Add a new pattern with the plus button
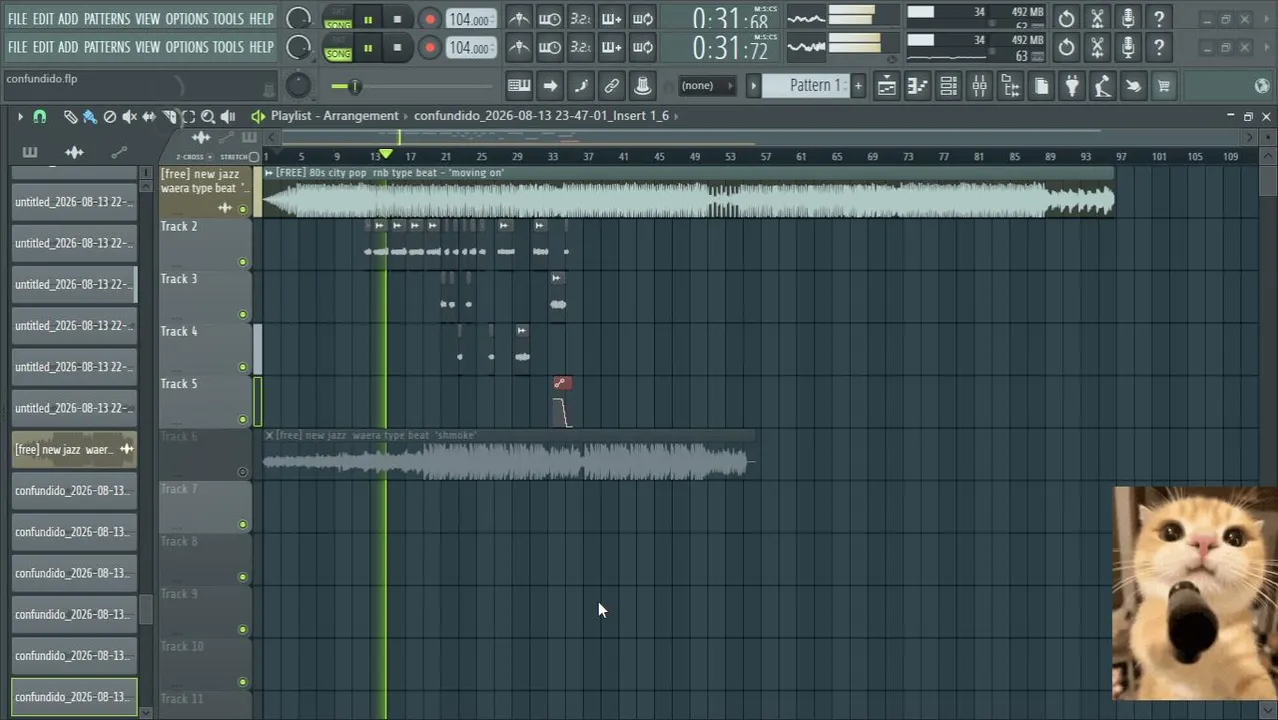This screenshot has height=720, width=1278. (x=857, y=86)
